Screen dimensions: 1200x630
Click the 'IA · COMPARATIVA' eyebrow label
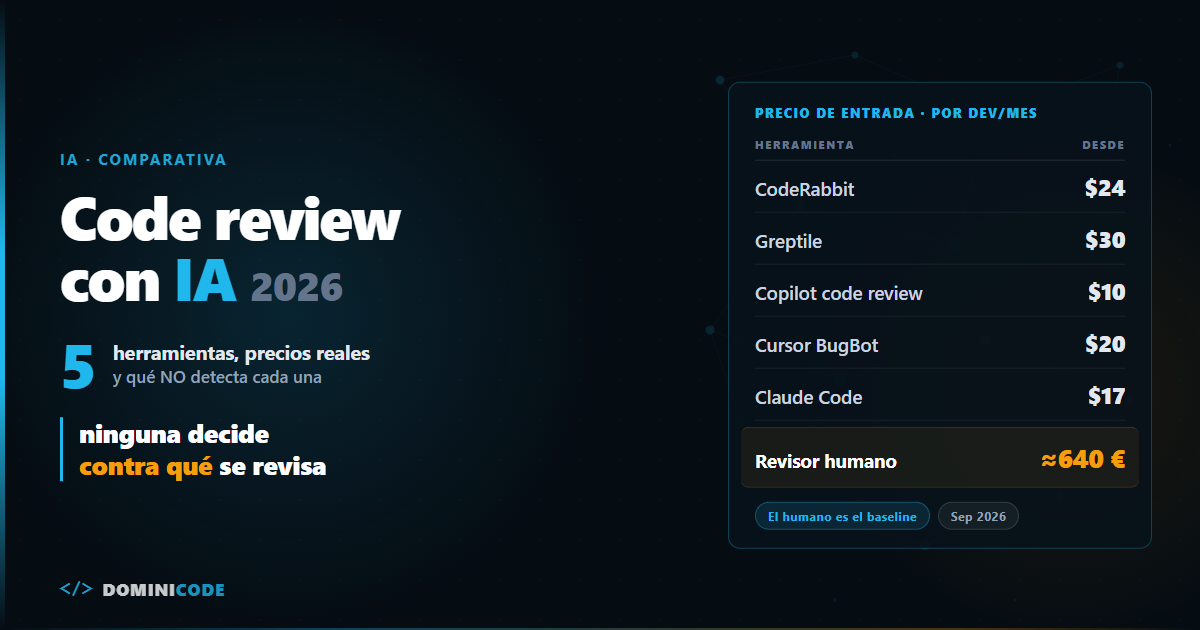[143, 160]
